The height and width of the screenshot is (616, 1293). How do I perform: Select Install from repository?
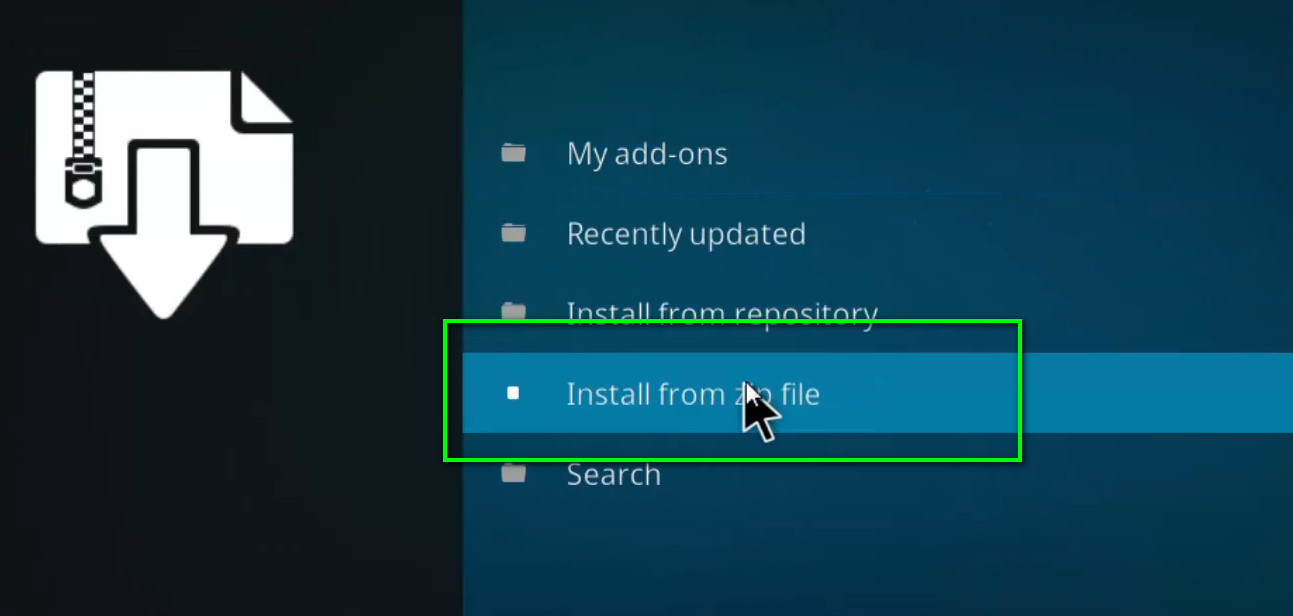click(722, 312)
